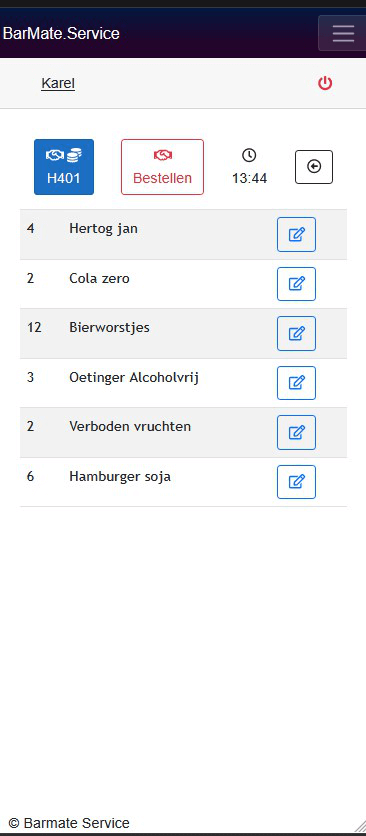Open the Karel user link
The width and height of the screenshot is (366, 836).
[x=58, y=84]
